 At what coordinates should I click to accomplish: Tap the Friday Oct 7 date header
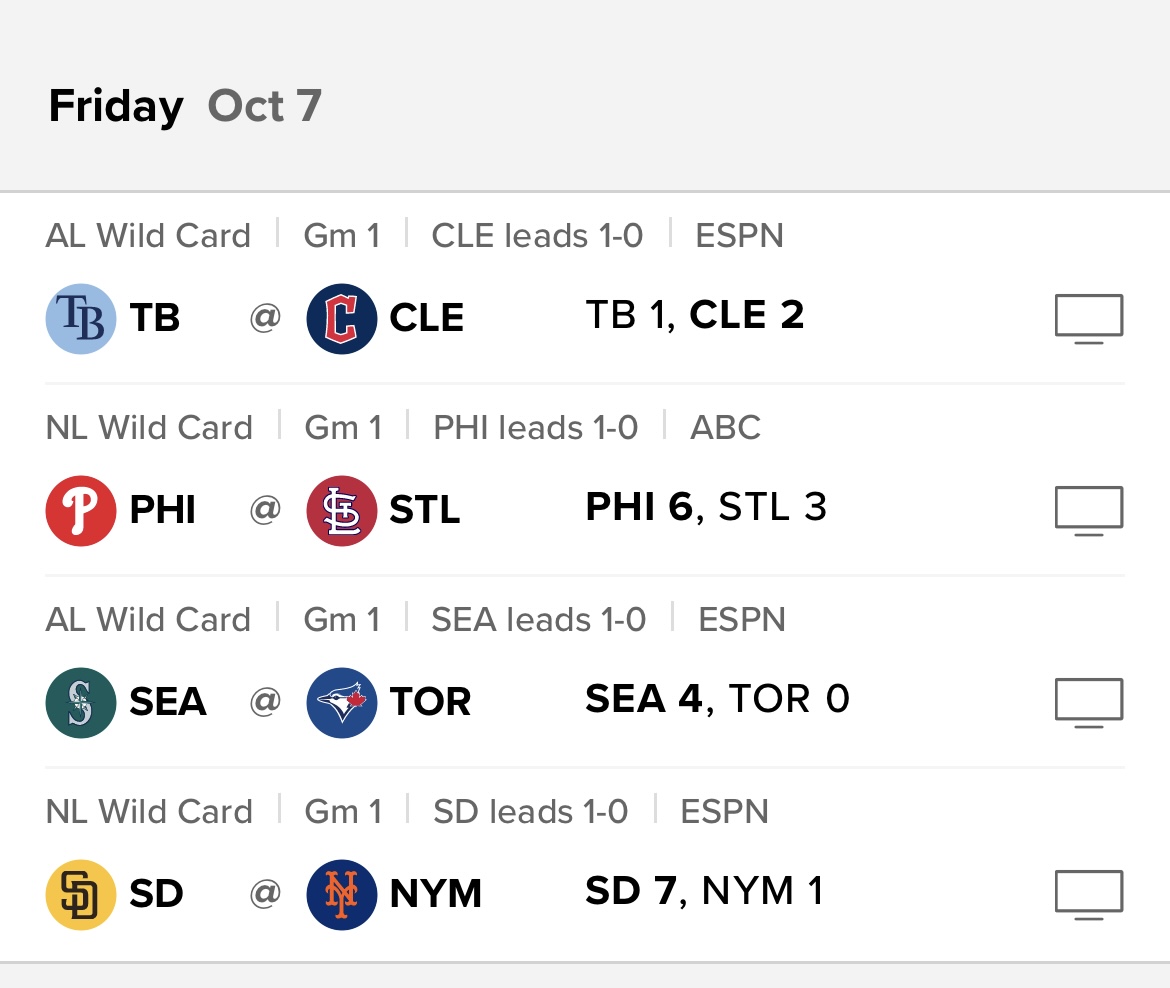coord(185,106)
